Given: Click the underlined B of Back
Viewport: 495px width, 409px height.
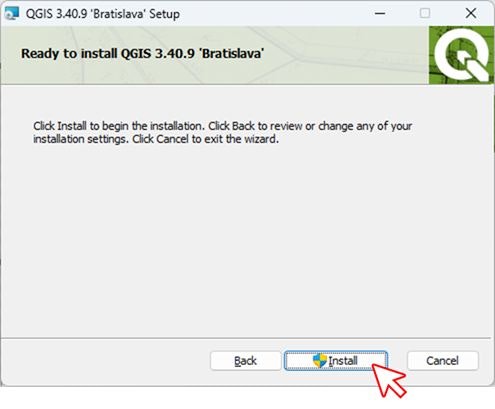Looking at the screenshot, I should pyautogui.click(x=237, y=361).
